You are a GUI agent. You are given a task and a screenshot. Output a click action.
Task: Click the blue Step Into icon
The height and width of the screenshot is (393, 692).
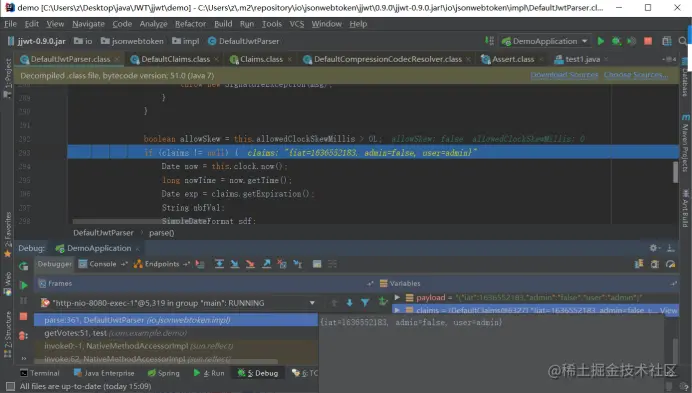(x=235, y=264)
